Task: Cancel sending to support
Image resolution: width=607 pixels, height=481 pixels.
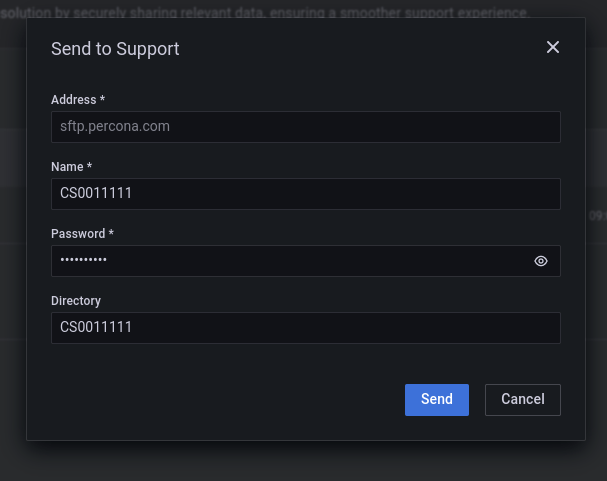Action: (522, 399)
